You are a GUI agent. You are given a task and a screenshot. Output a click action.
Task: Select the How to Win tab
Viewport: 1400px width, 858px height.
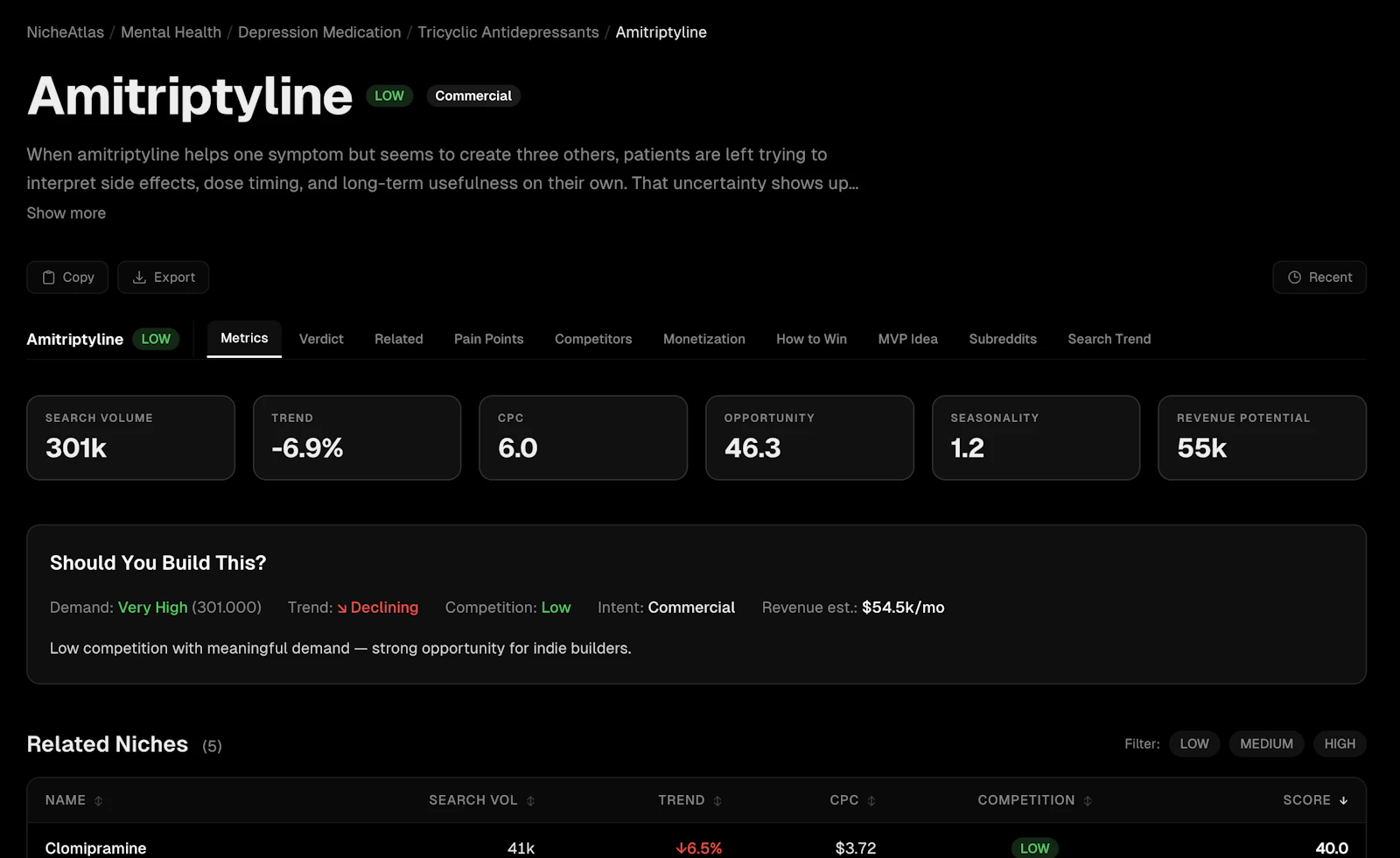[811, 339]
